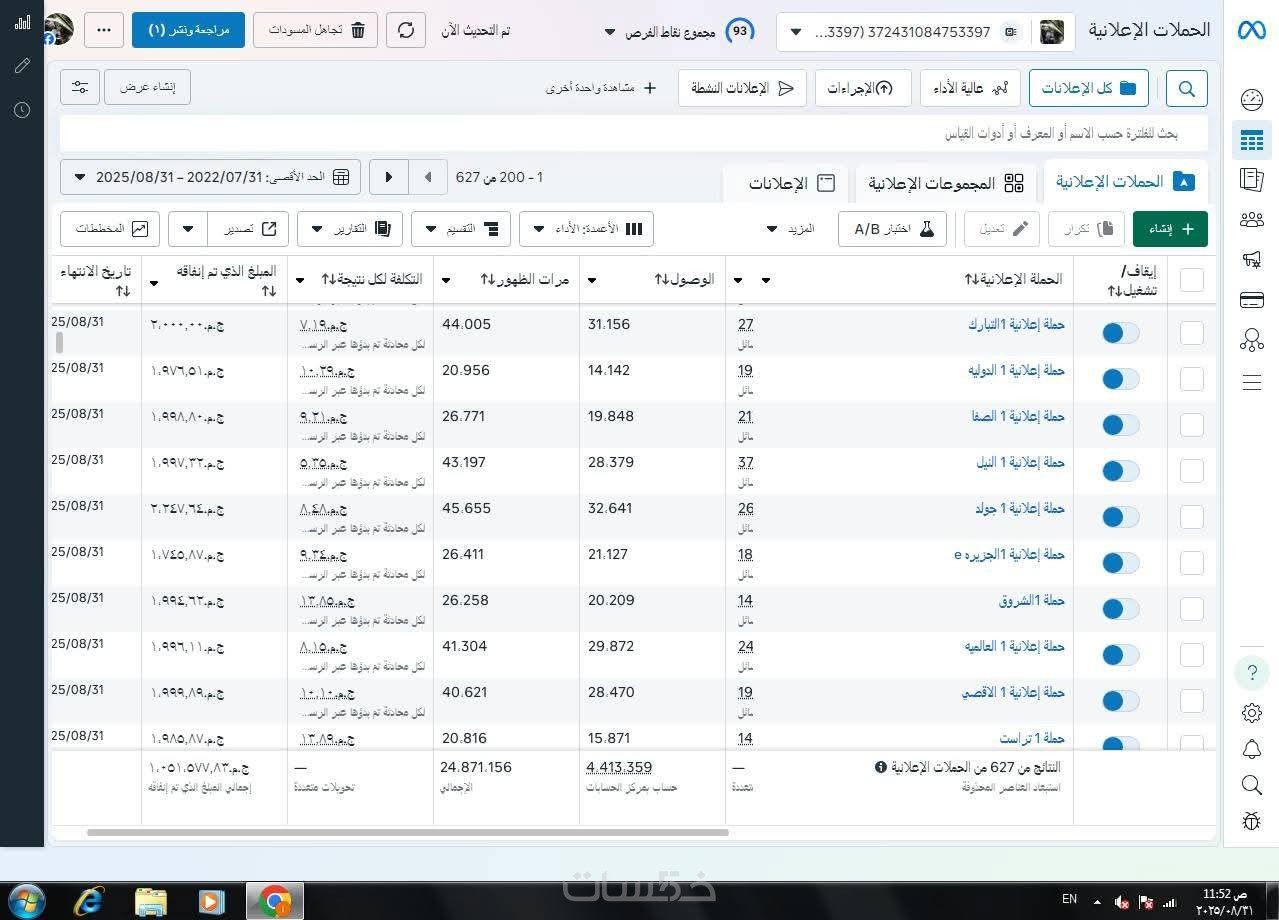Click the profile avatar picture

tap(59, 29)
